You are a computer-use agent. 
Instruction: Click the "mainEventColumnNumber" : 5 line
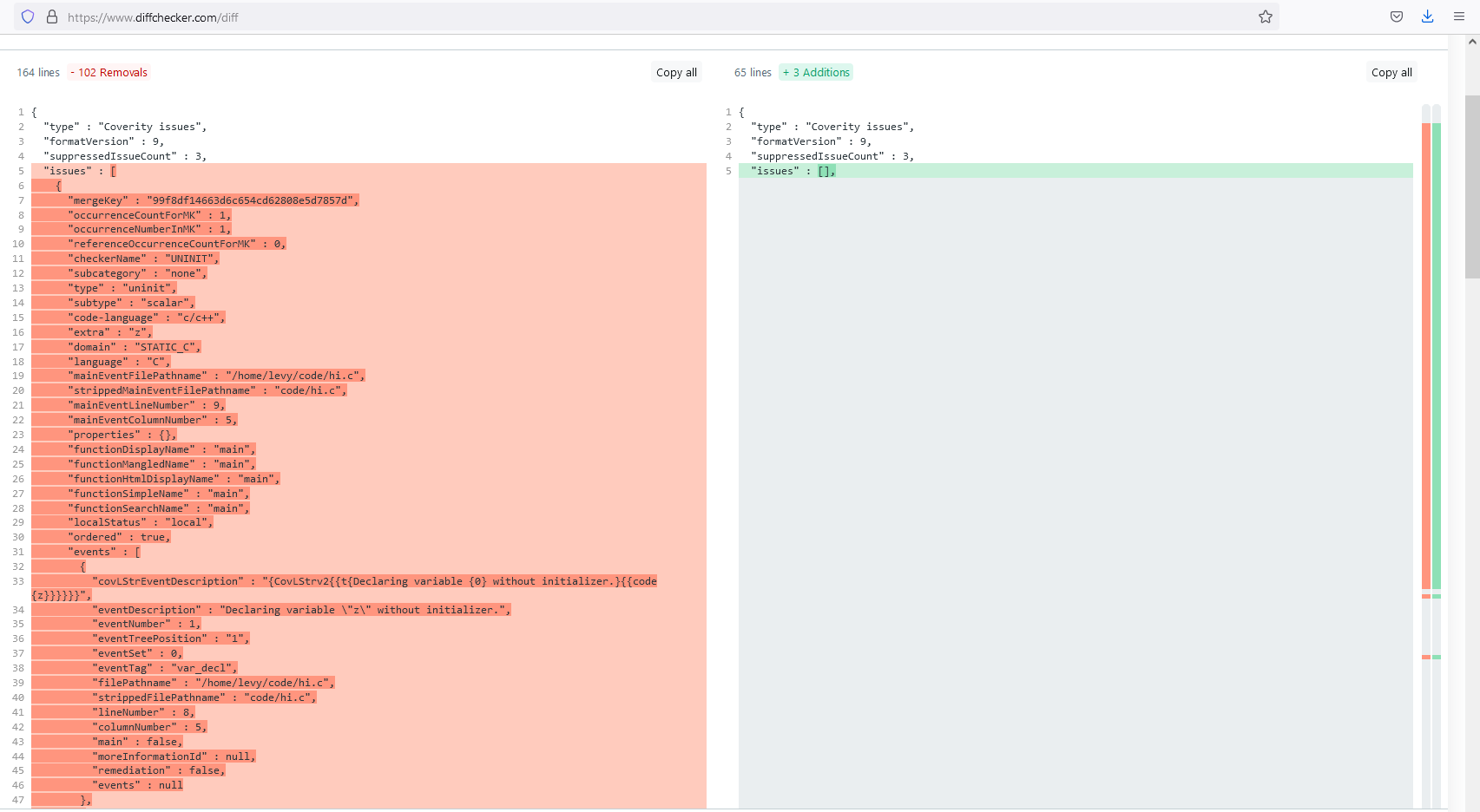coord(152,420)
